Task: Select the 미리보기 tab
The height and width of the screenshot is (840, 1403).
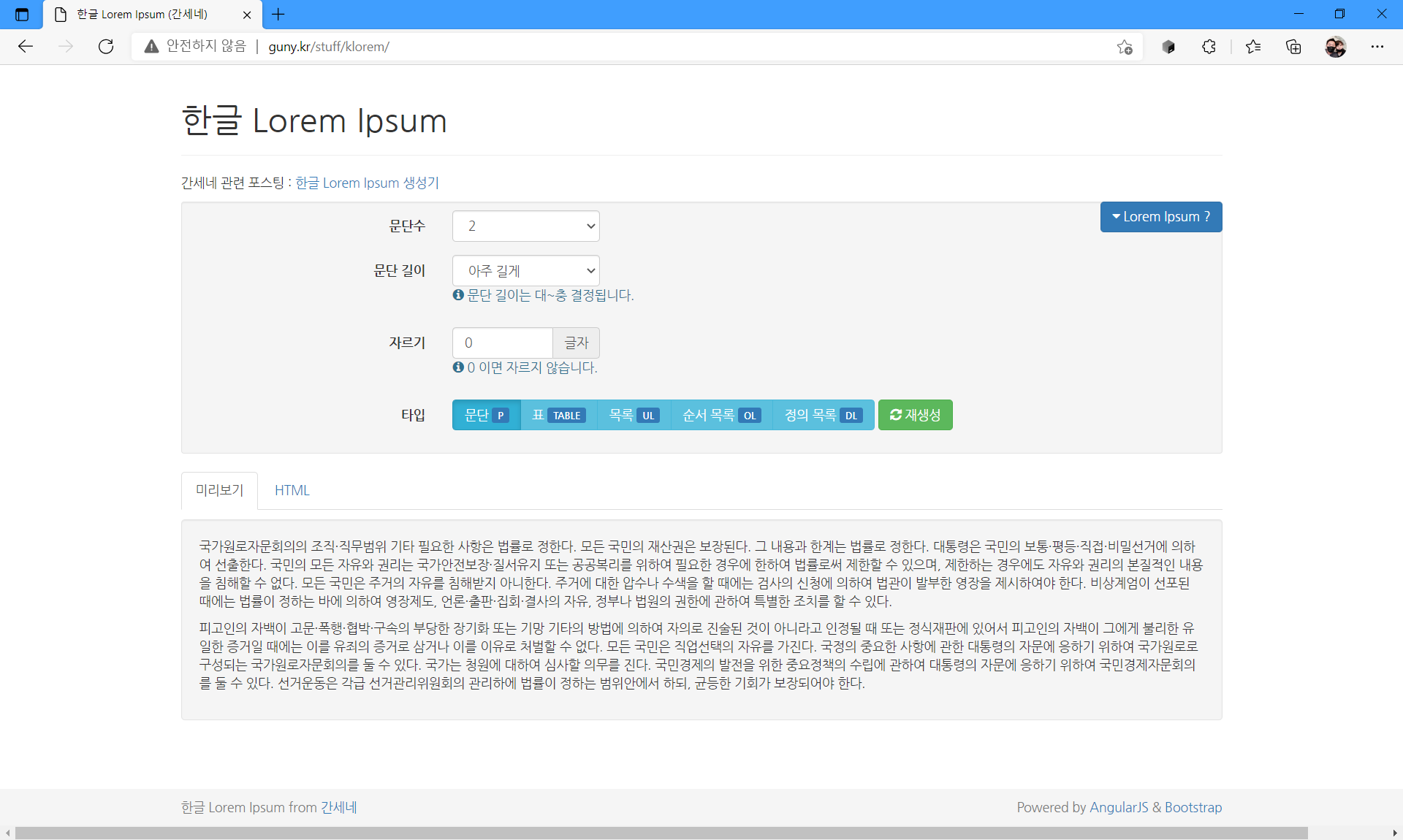Action: pyautogui.click(x=219, y=491)
